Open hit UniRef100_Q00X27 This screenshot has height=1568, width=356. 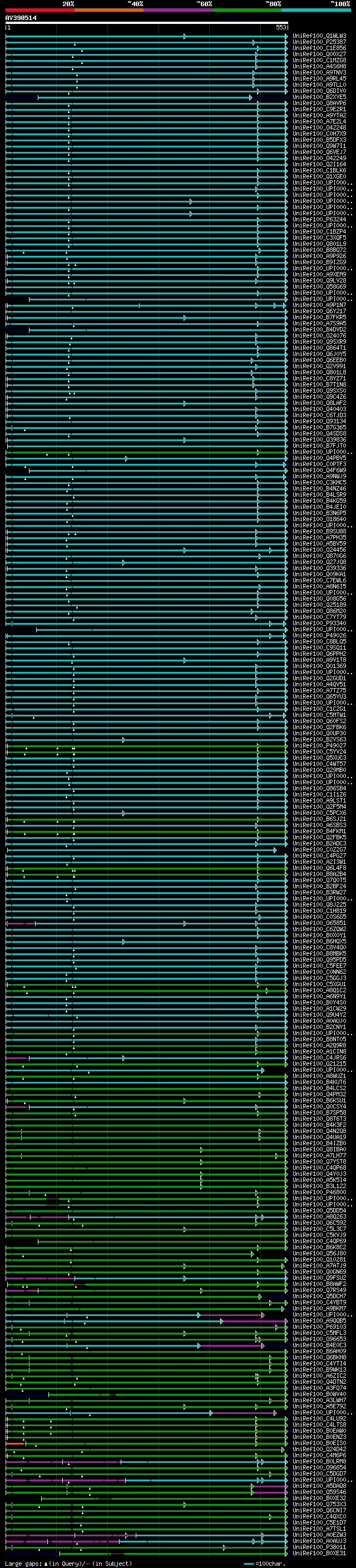[319, 54]
